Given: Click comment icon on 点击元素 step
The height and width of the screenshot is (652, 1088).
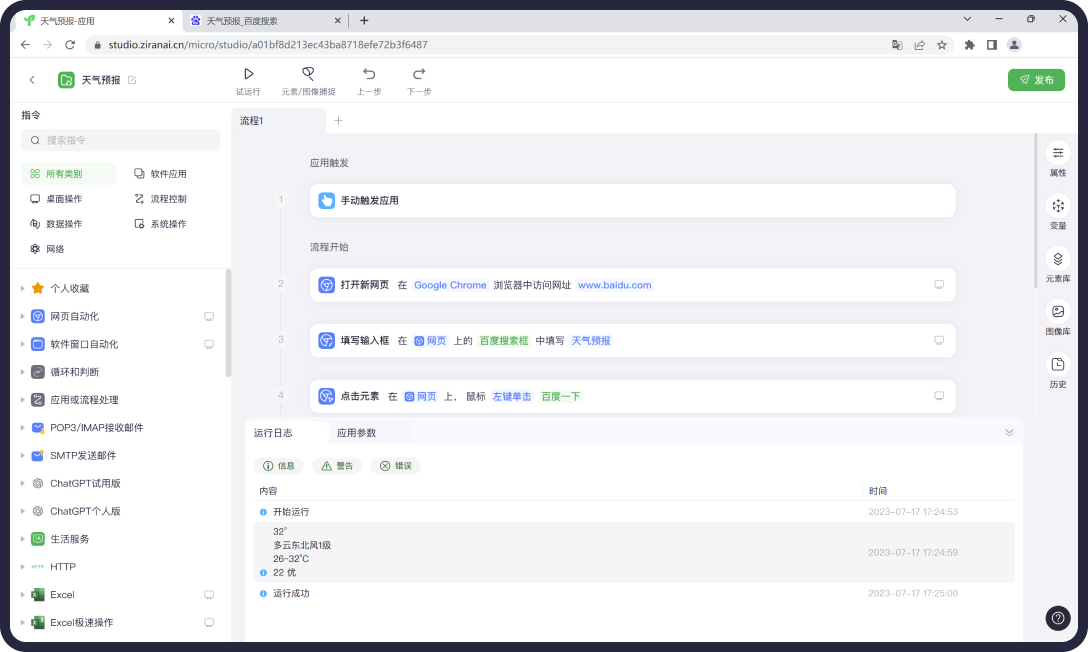Looking at the screenshot, I should point(939,395).
